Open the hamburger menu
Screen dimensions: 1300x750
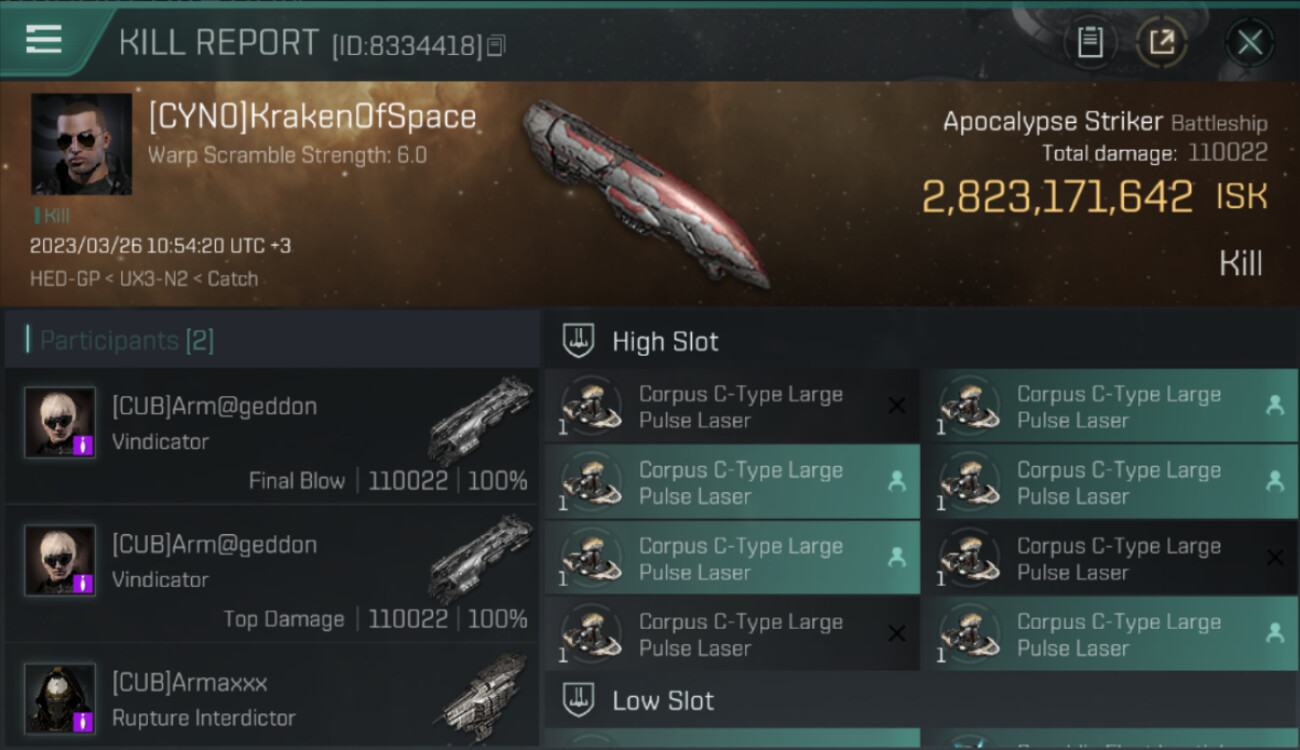pyautogui.click(x=44, y=40)
